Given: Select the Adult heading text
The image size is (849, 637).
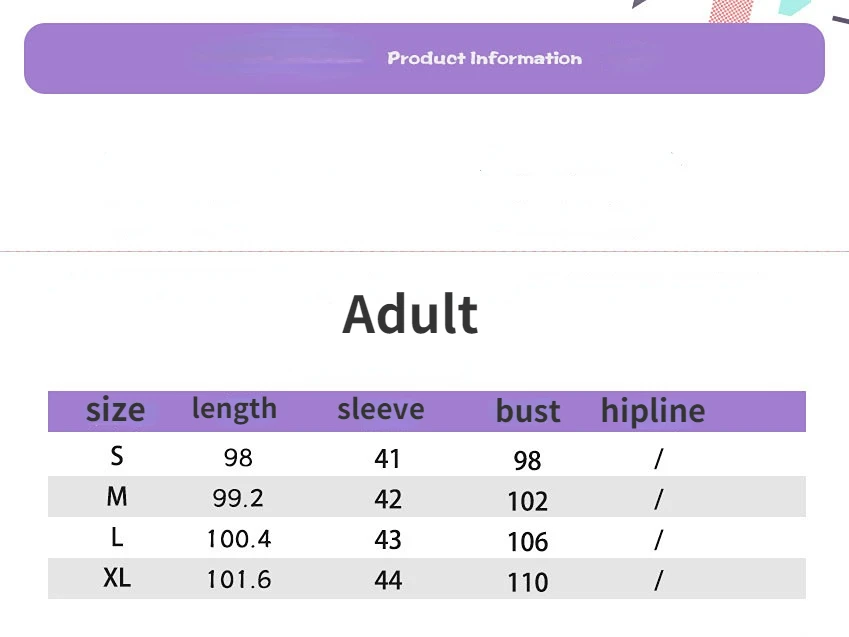Looking at the screenshot, I should pos(410,315).
